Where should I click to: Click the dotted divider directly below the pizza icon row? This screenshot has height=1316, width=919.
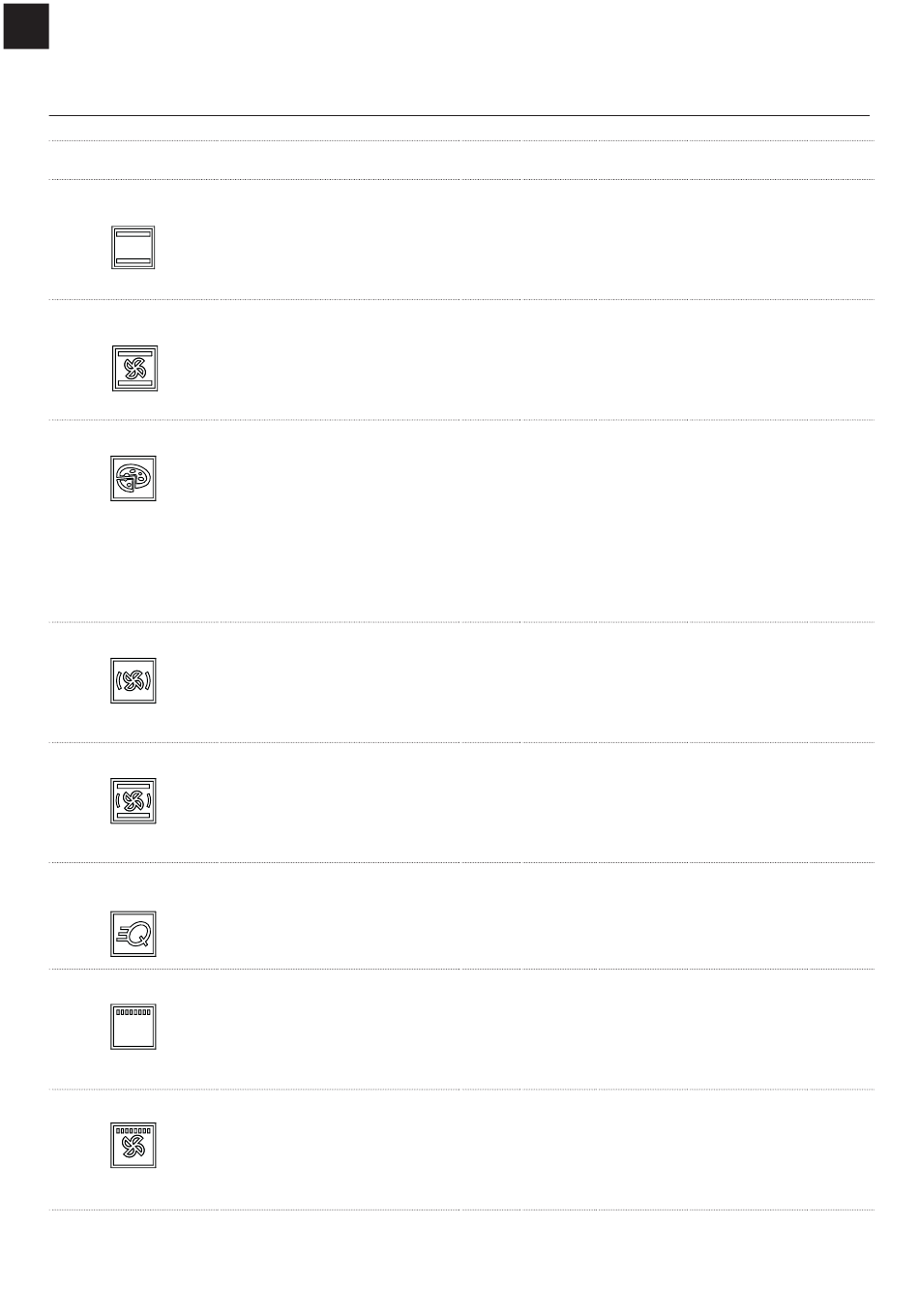point(461,622)
